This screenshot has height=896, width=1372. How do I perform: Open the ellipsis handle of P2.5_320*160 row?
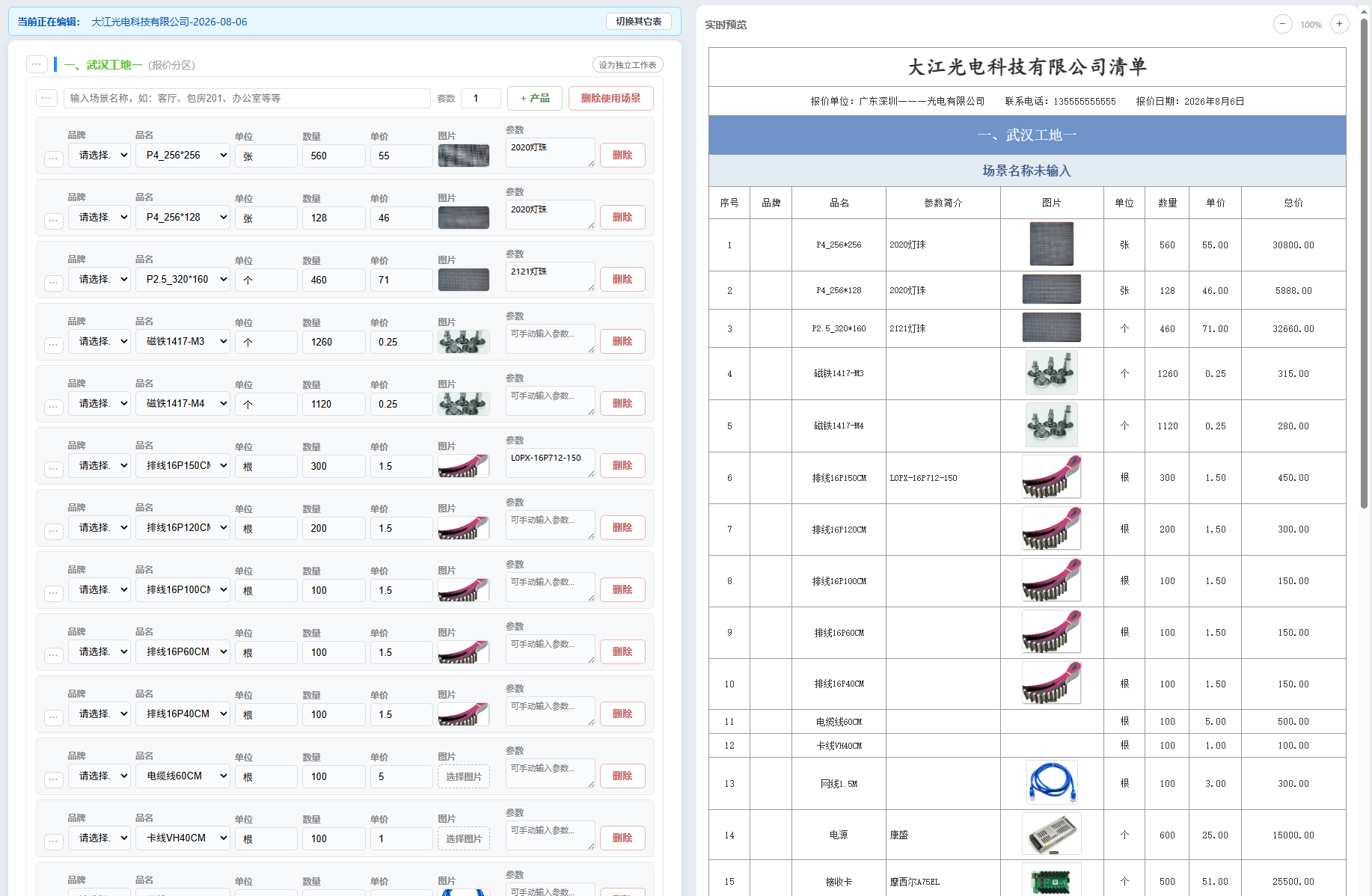[53, 283]
